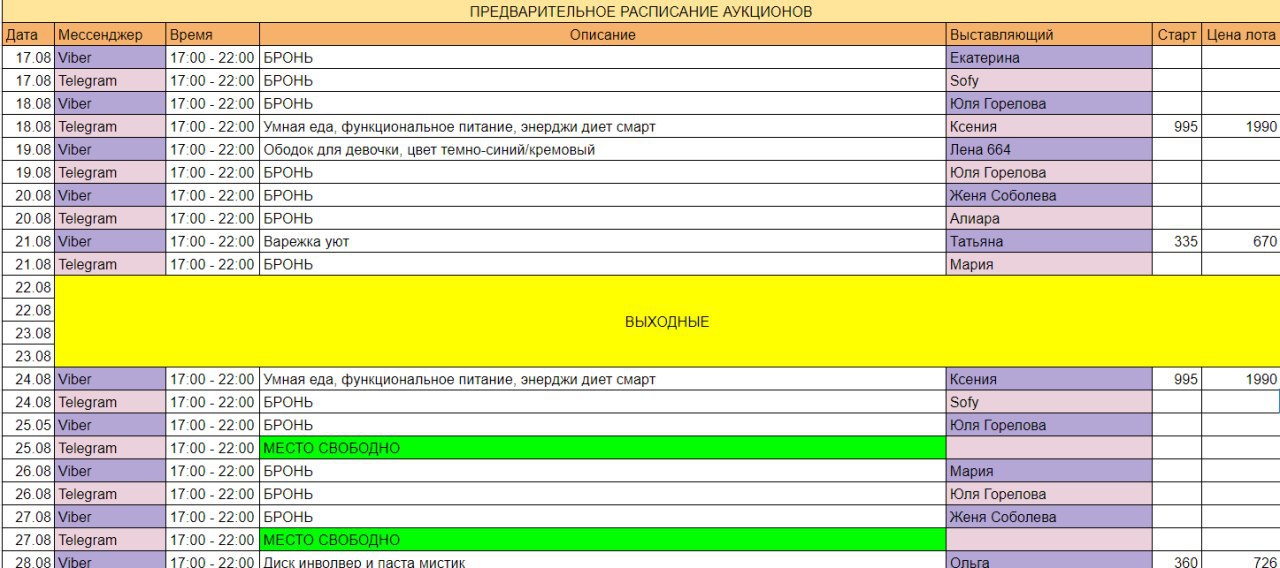Click the time cell for 28.08 Viber
The width and height of the screenshot is (1280, 568).
tap(212, 561)
